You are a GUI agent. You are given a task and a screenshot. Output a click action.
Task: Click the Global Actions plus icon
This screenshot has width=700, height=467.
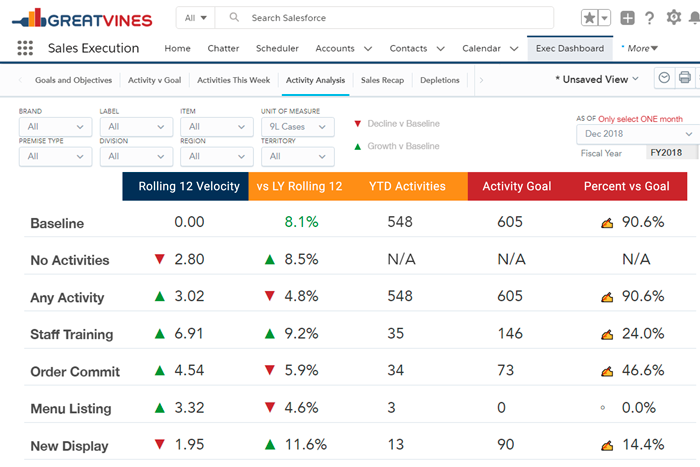tap(627, 18)
